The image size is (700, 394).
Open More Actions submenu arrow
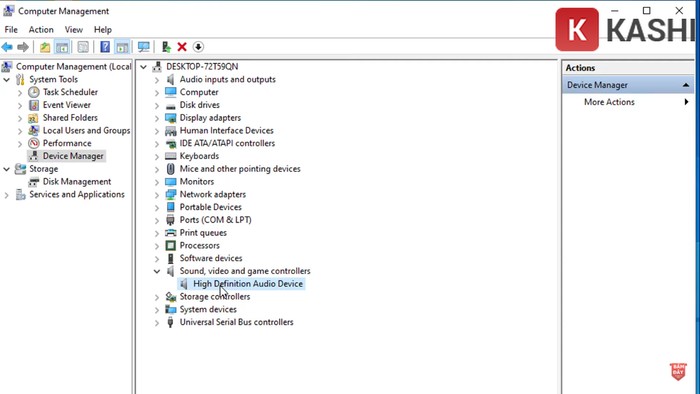coord(686,102)
